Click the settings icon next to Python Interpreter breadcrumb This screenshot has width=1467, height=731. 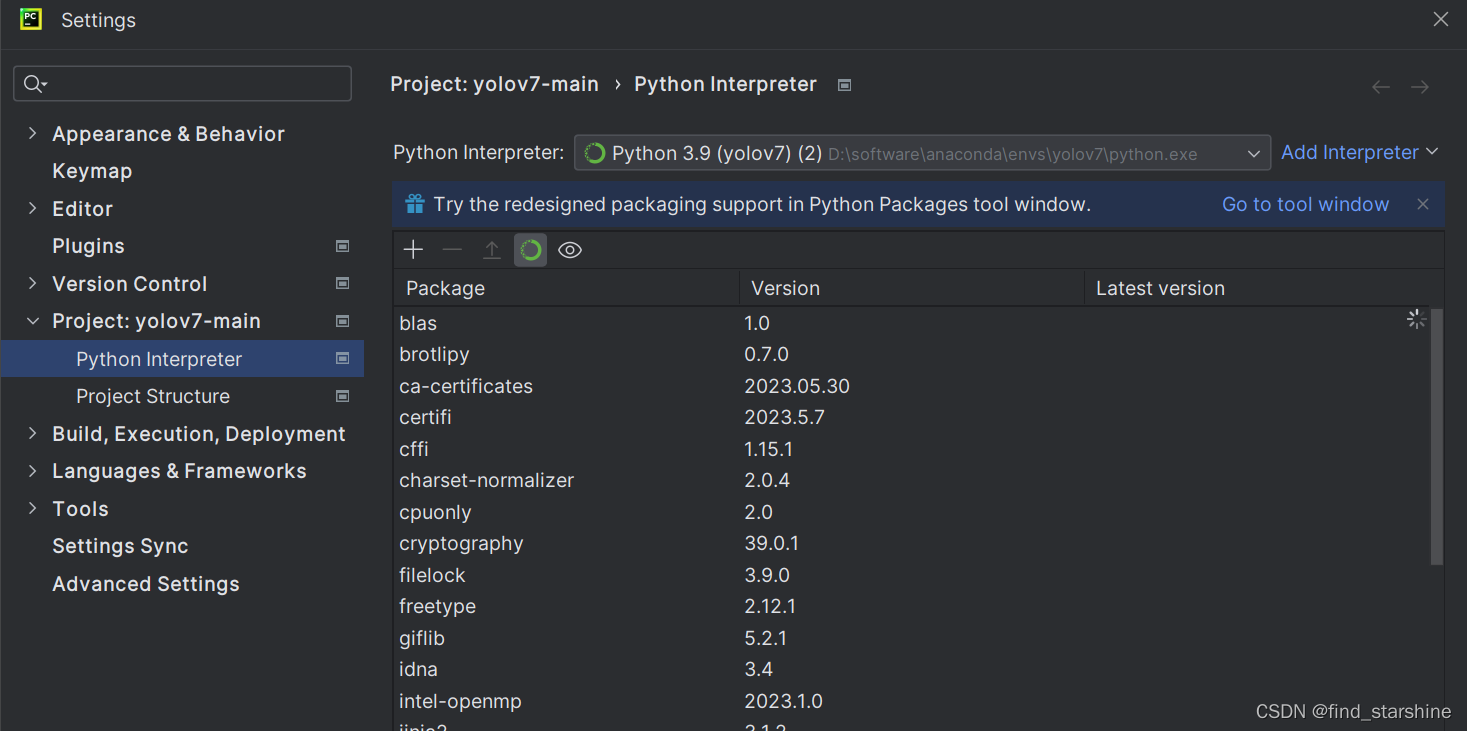coord(844,84)
